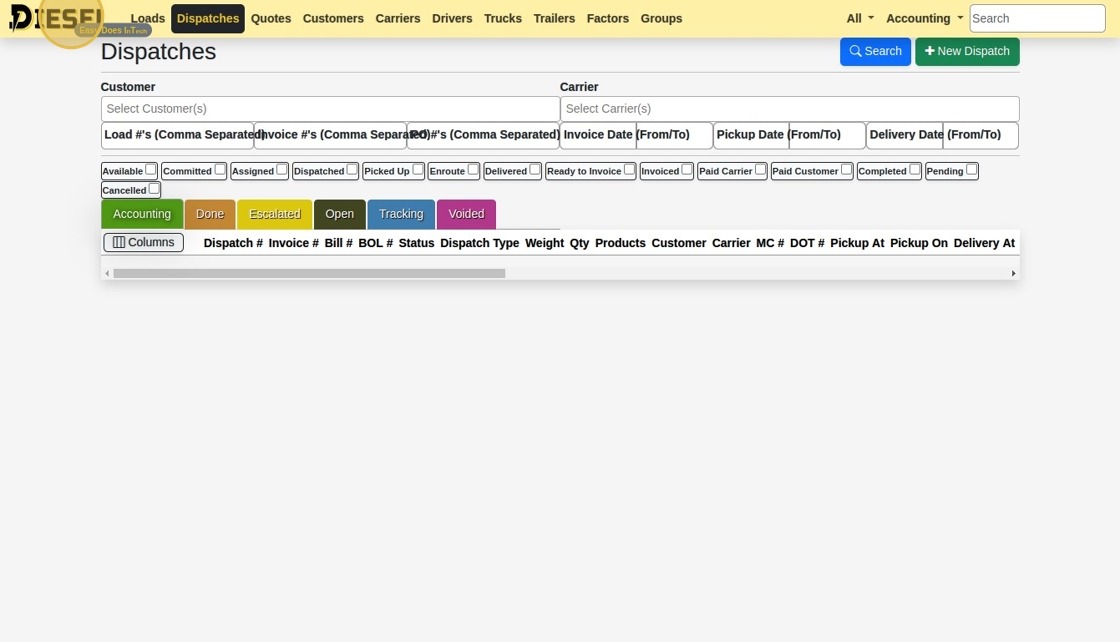Check the Picked Up status filter
Viewport: 1120px width, 642px height.
(x=418, y=170)
